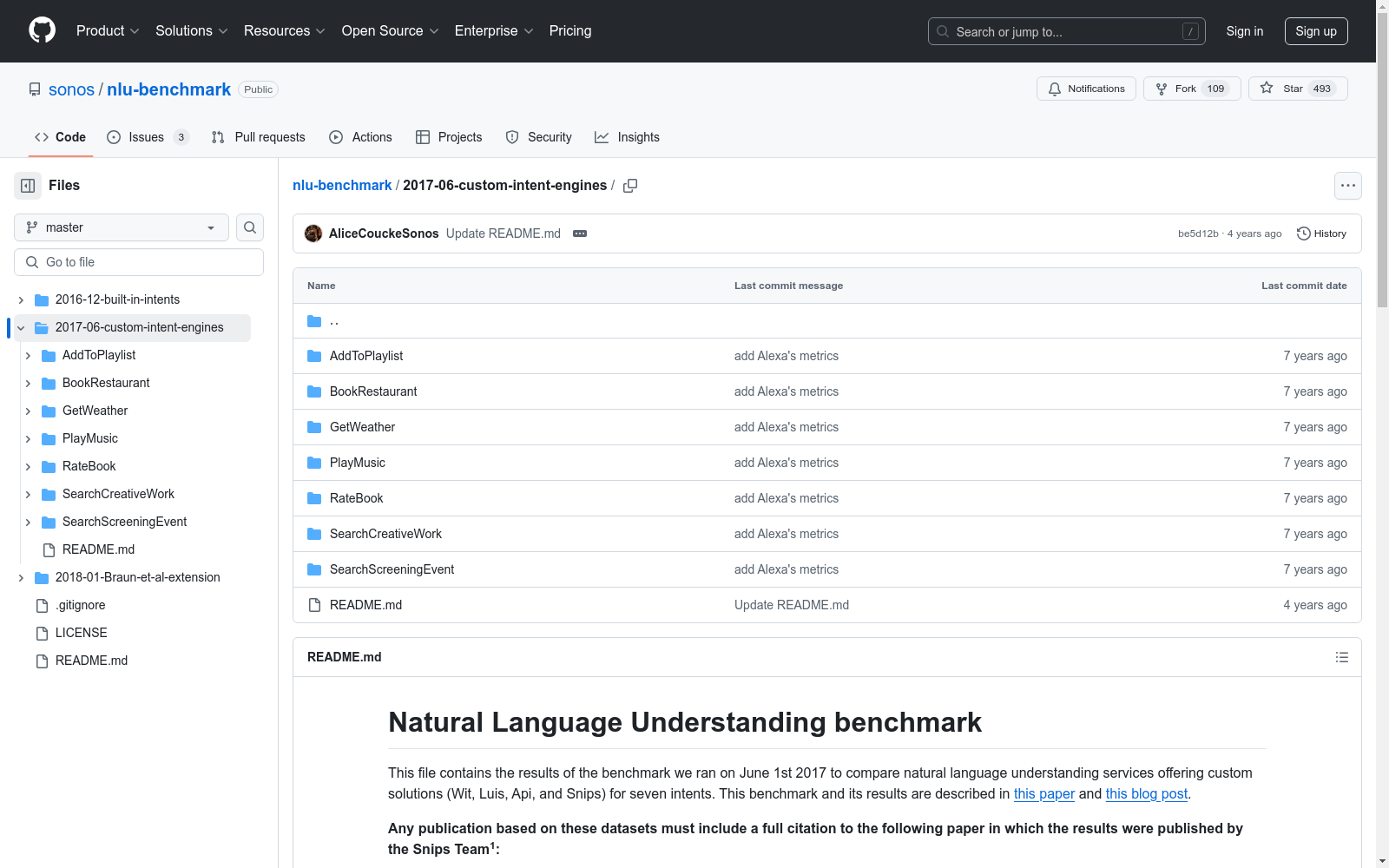Switch to the Security tab
The height and width of the screenshot is (868, 1389).
click(539, 137)
